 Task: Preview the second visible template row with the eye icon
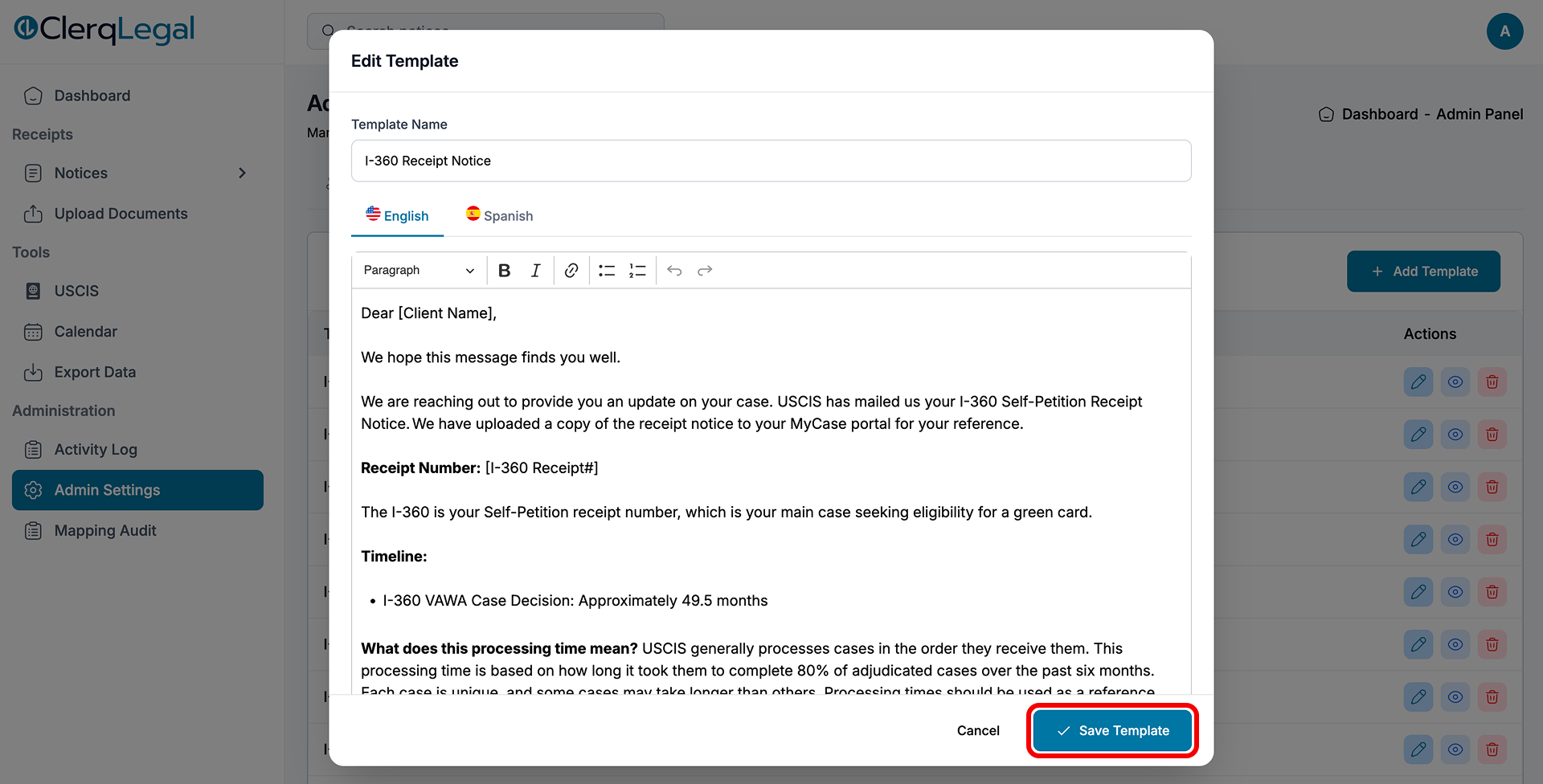(1455, 435)
